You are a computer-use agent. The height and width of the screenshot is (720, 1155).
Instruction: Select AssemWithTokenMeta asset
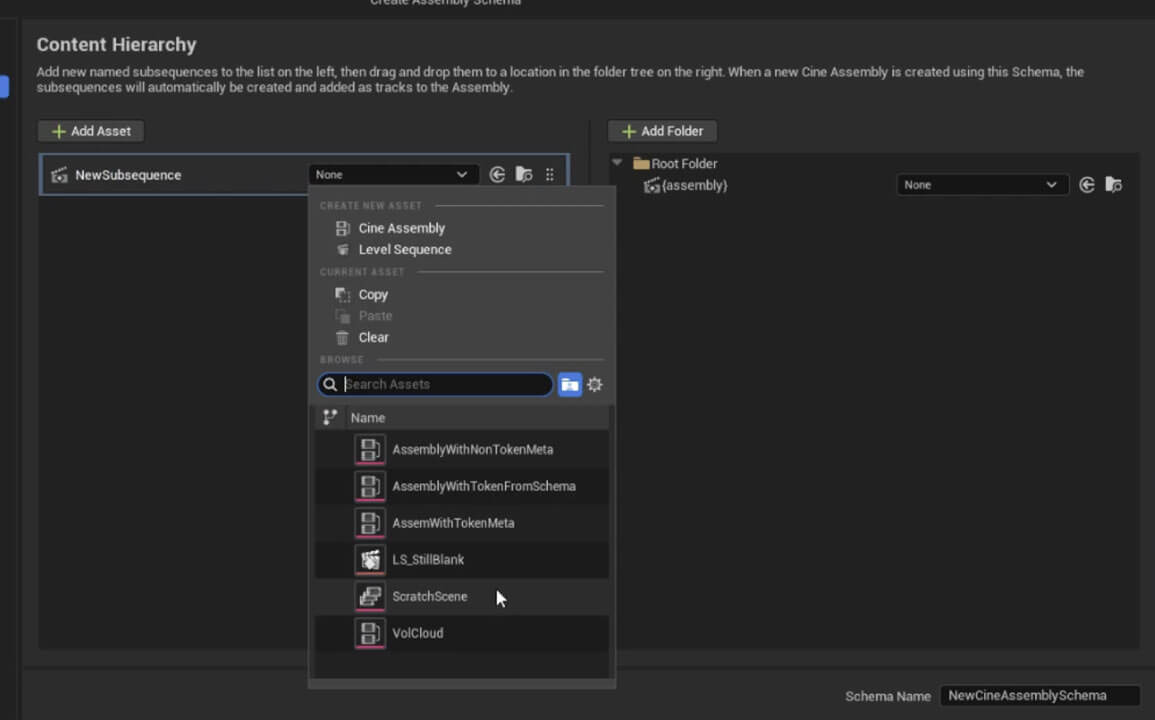click(x=462, y=523)
